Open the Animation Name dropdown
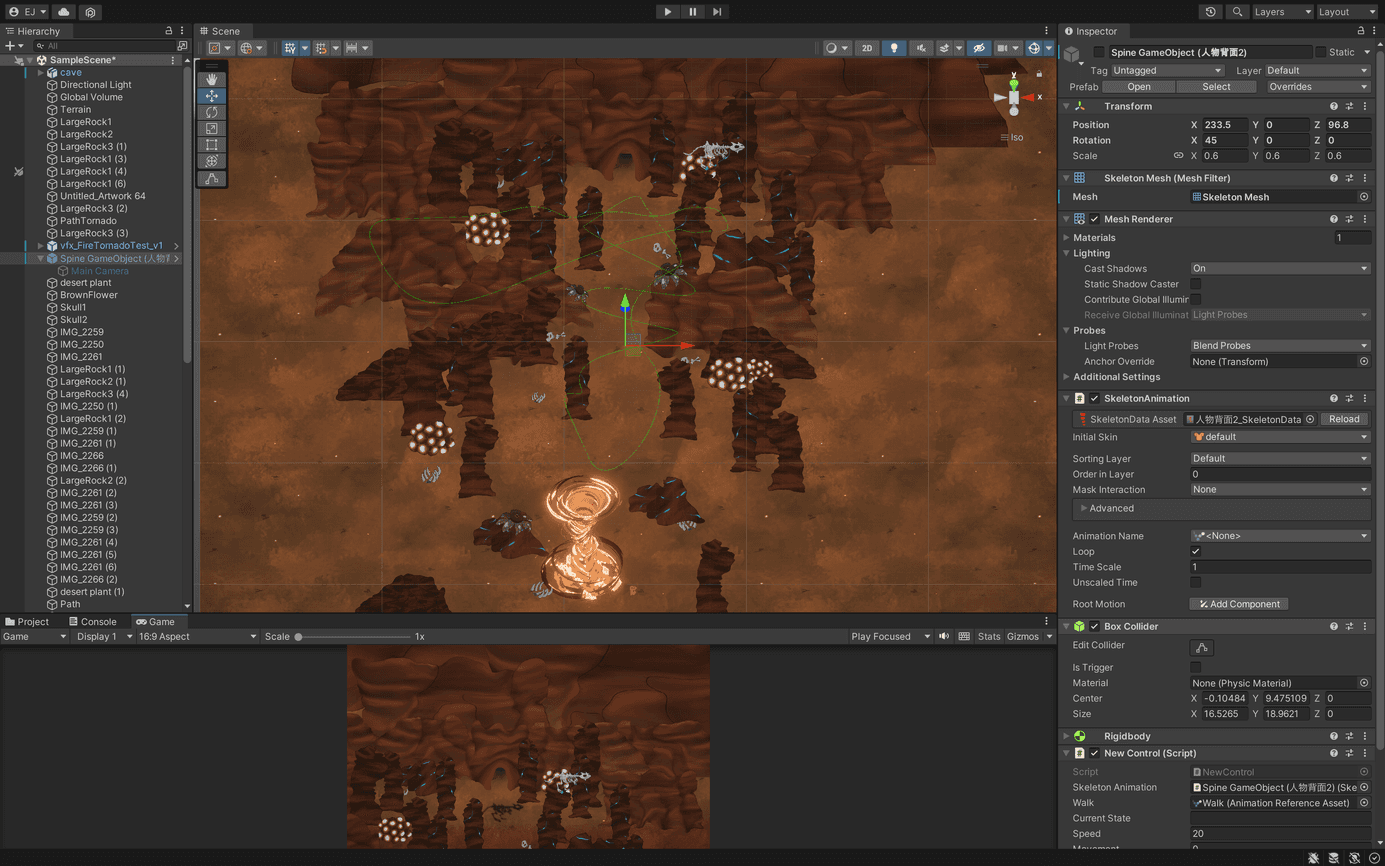Screen dimensions: 1385x866 [1280, 536]
